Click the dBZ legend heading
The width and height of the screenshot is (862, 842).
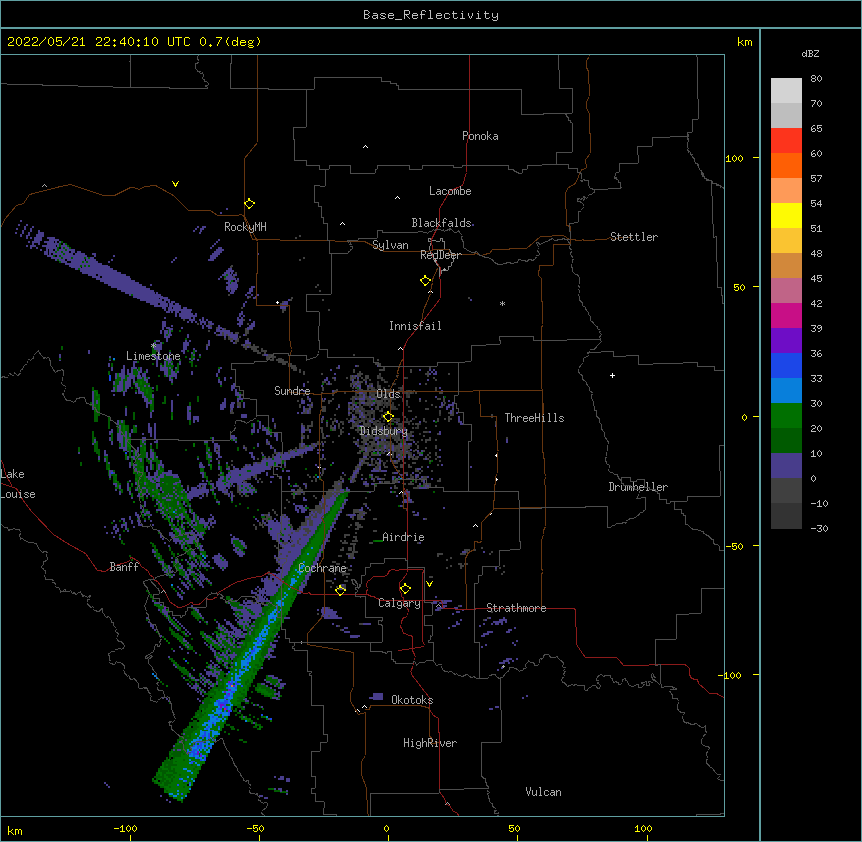810,53
